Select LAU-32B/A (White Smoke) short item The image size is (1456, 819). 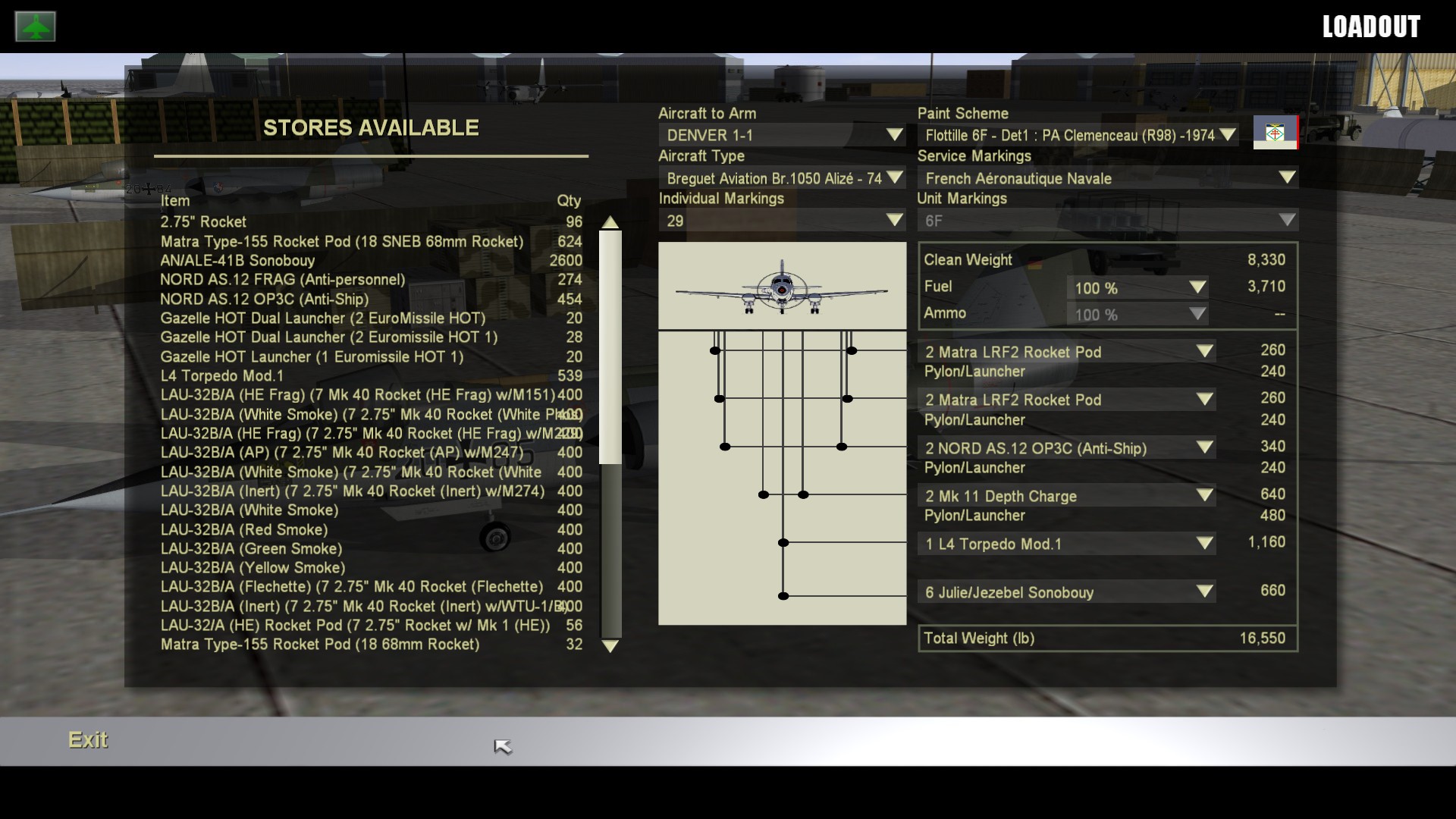[x=372, y=510]
